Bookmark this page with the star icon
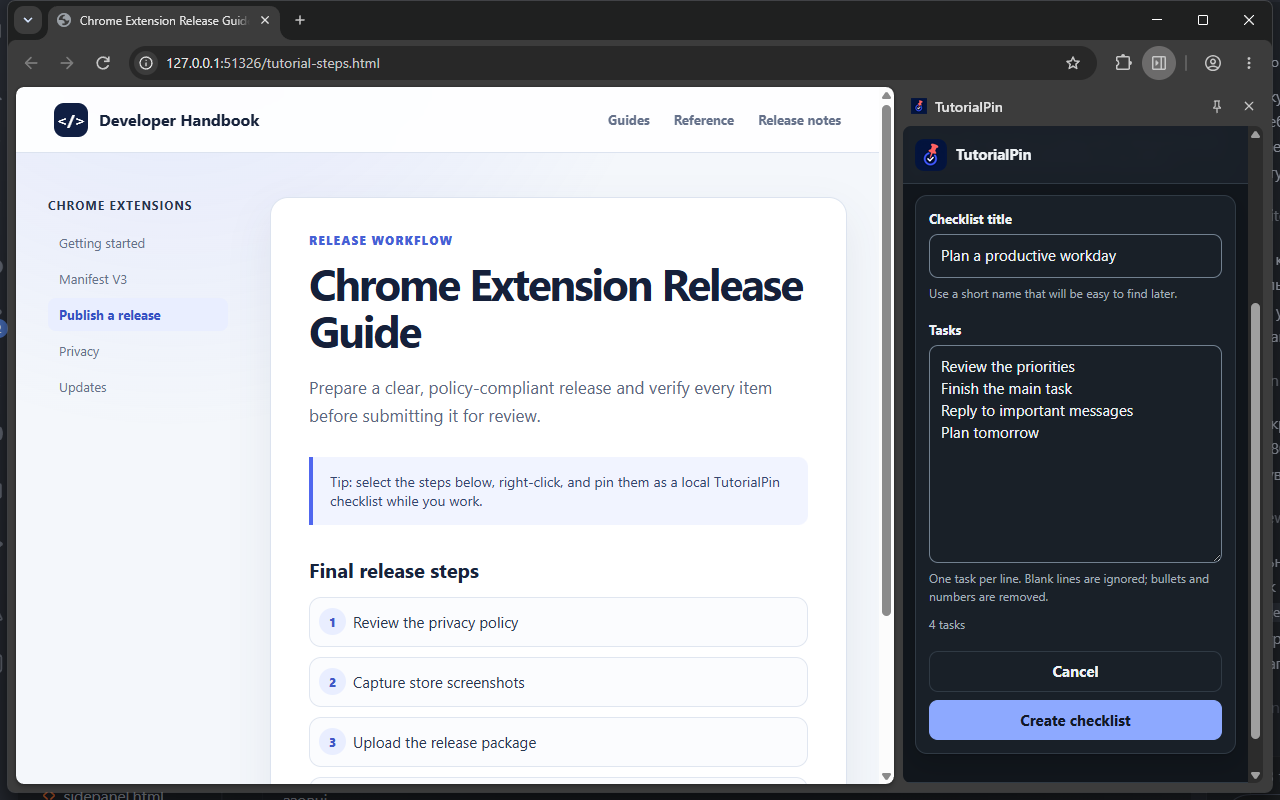Screen dimensions: 1280x800 [1073, 63]
